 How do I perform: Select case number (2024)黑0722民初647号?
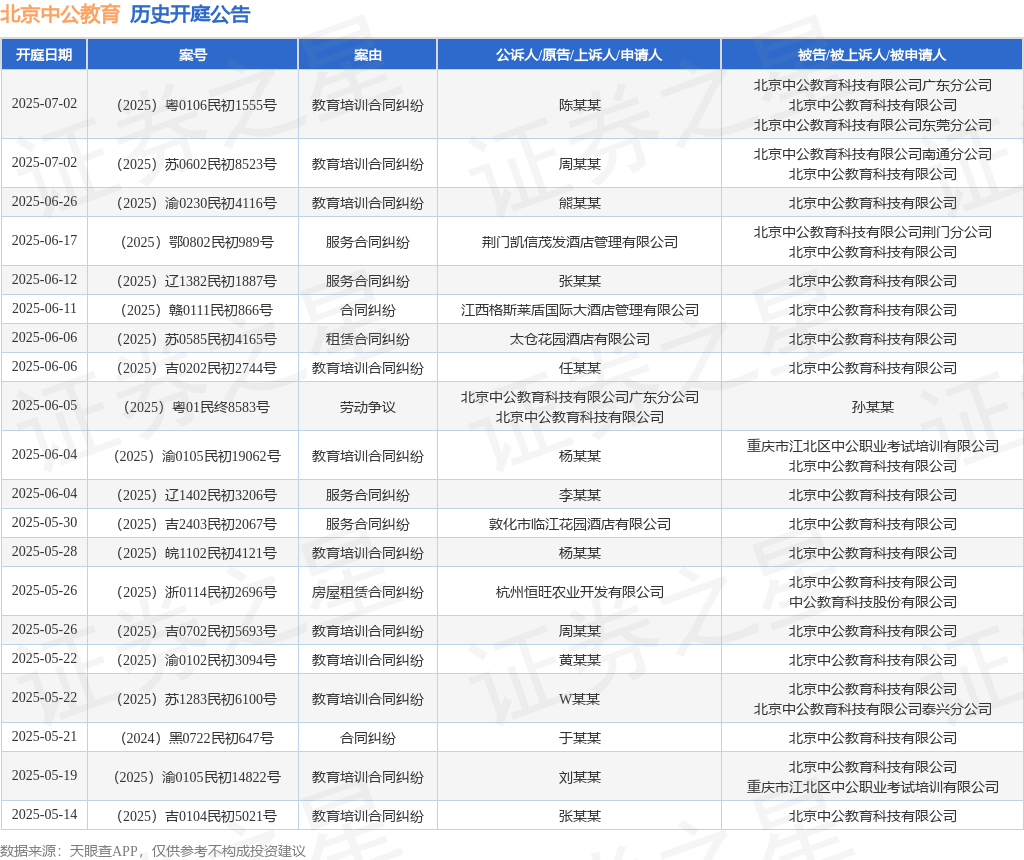click(x=197, y=739)
